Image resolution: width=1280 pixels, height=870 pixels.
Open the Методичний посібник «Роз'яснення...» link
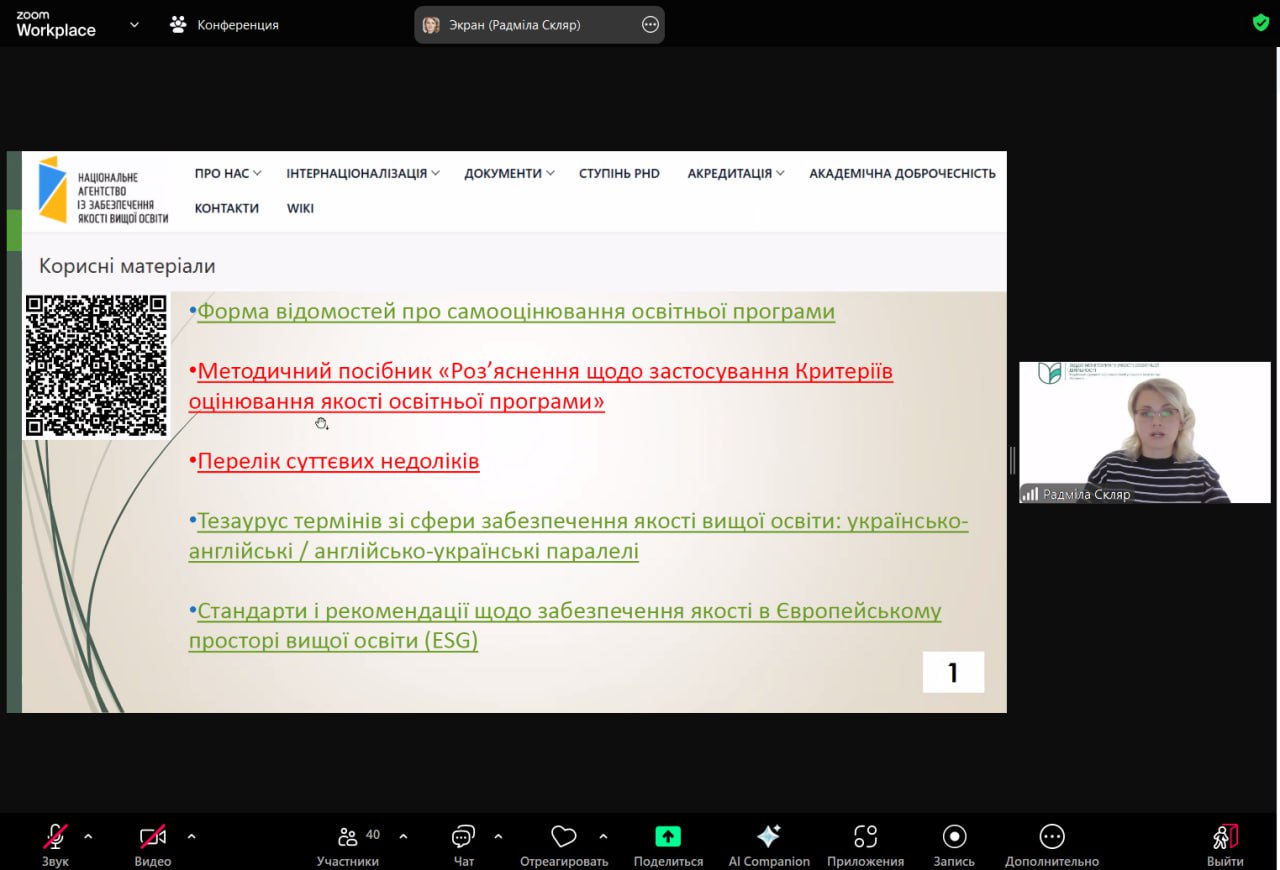point(541,386)
